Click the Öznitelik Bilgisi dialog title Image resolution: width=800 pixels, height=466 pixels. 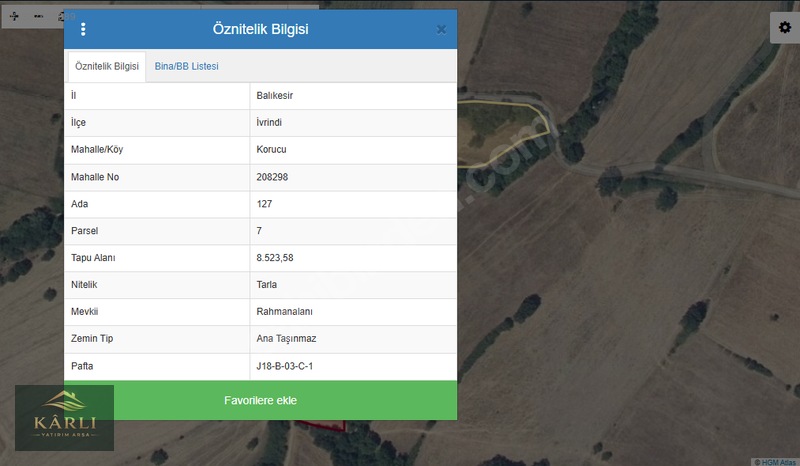click(260, 29)
